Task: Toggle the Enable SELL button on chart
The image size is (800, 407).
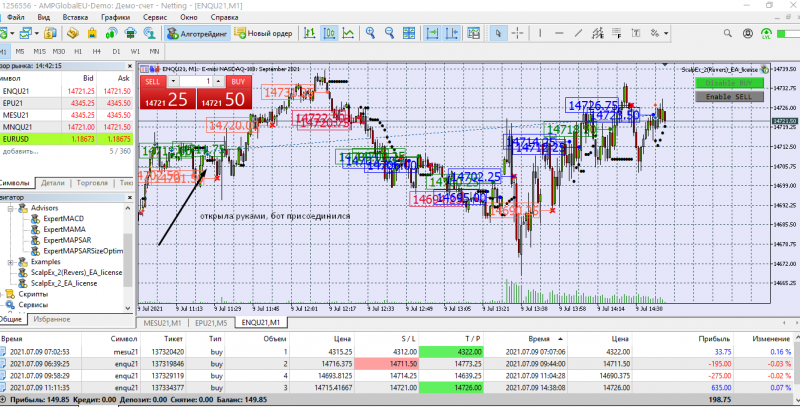Action: 729,96
